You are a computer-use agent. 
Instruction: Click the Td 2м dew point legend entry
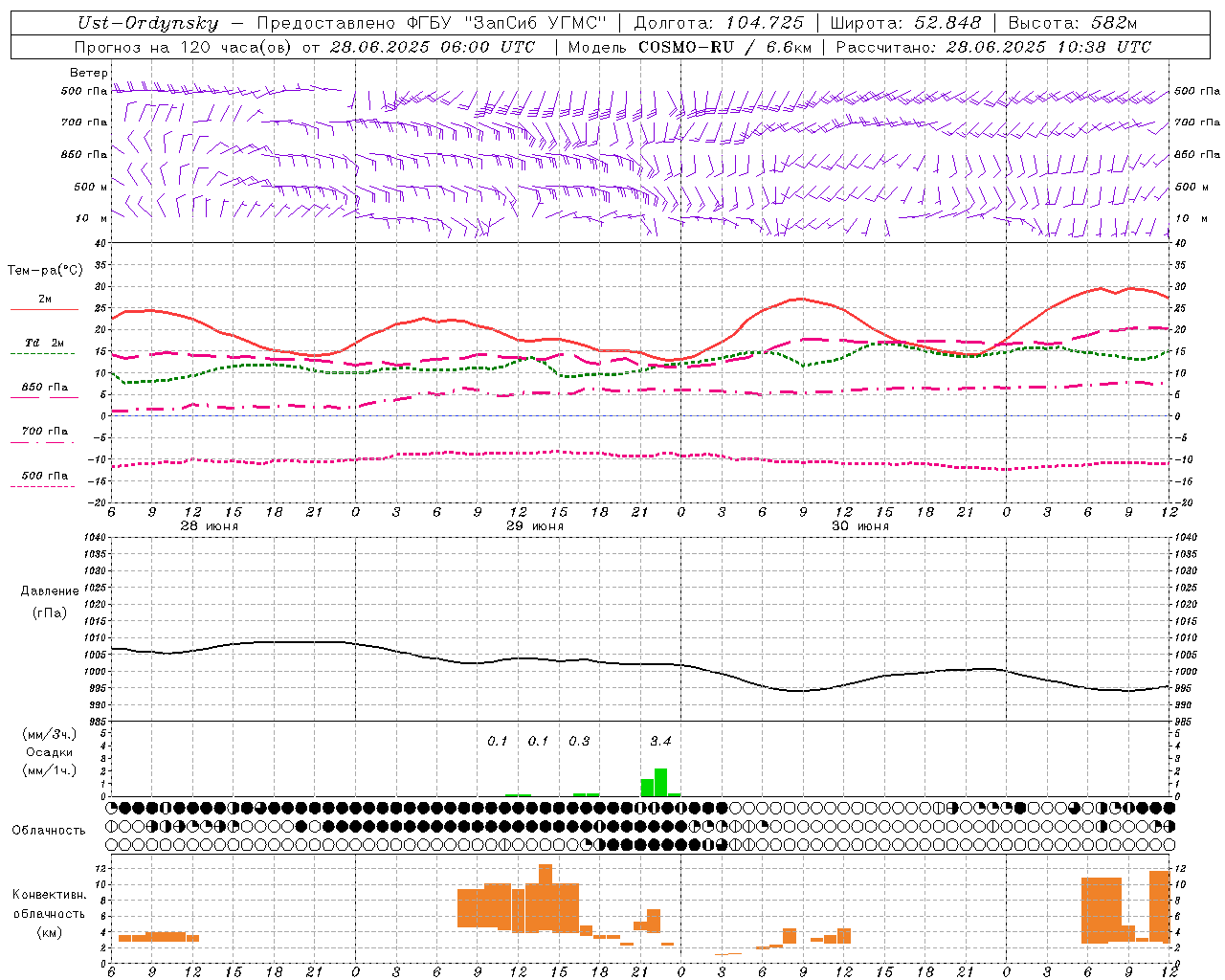click(44, 343)
